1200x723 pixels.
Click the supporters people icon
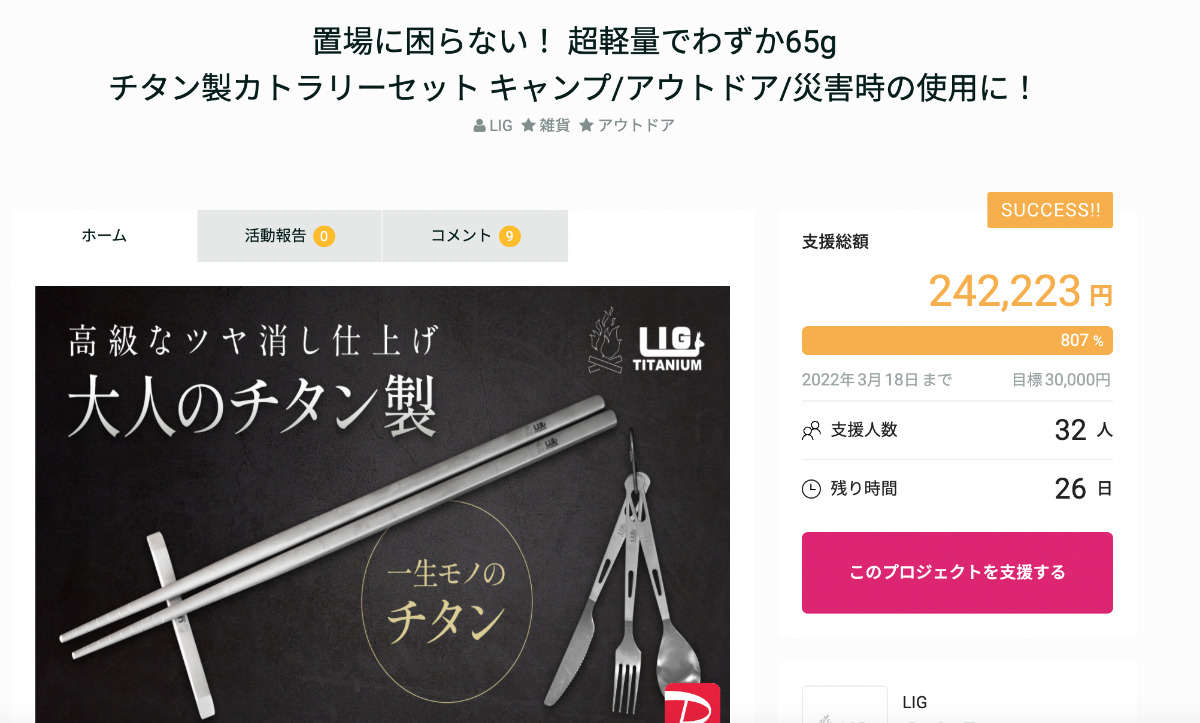811,431
